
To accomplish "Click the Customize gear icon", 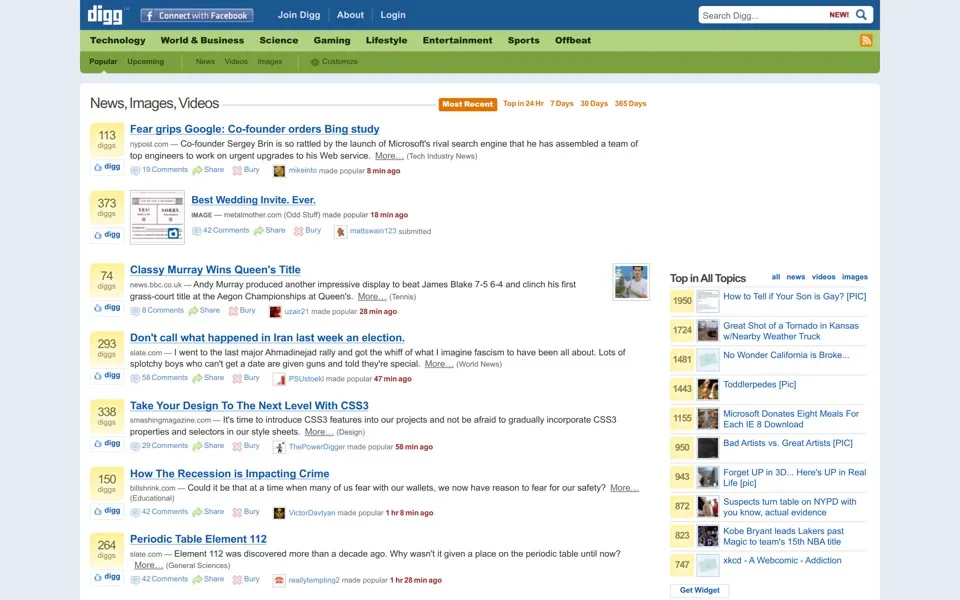I will tap(315, 62).
